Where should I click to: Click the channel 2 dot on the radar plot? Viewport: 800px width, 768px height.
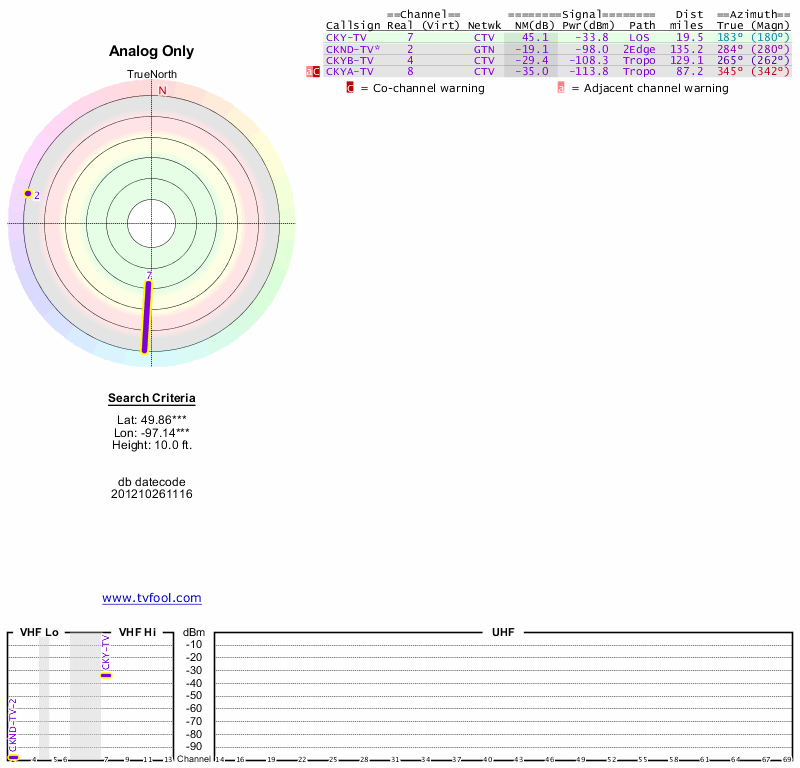pyautogui.click(x=28, y=193)
